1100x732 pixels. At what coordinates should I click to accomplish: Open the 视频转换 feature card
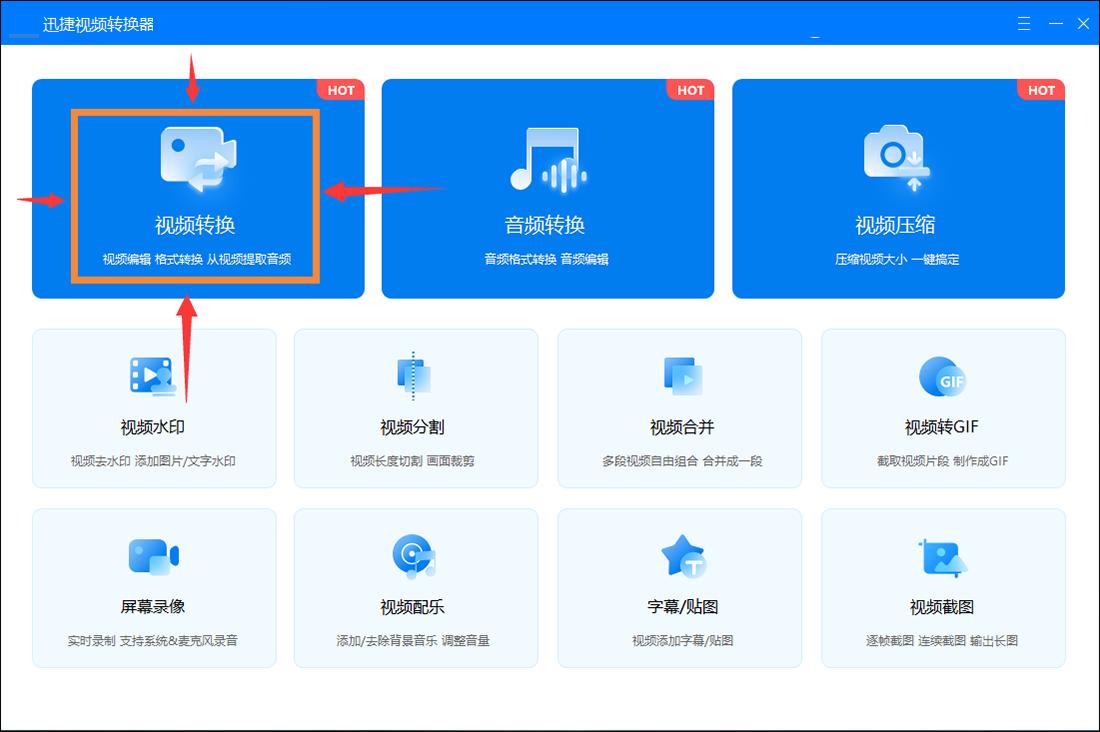(x=197, y=190)
